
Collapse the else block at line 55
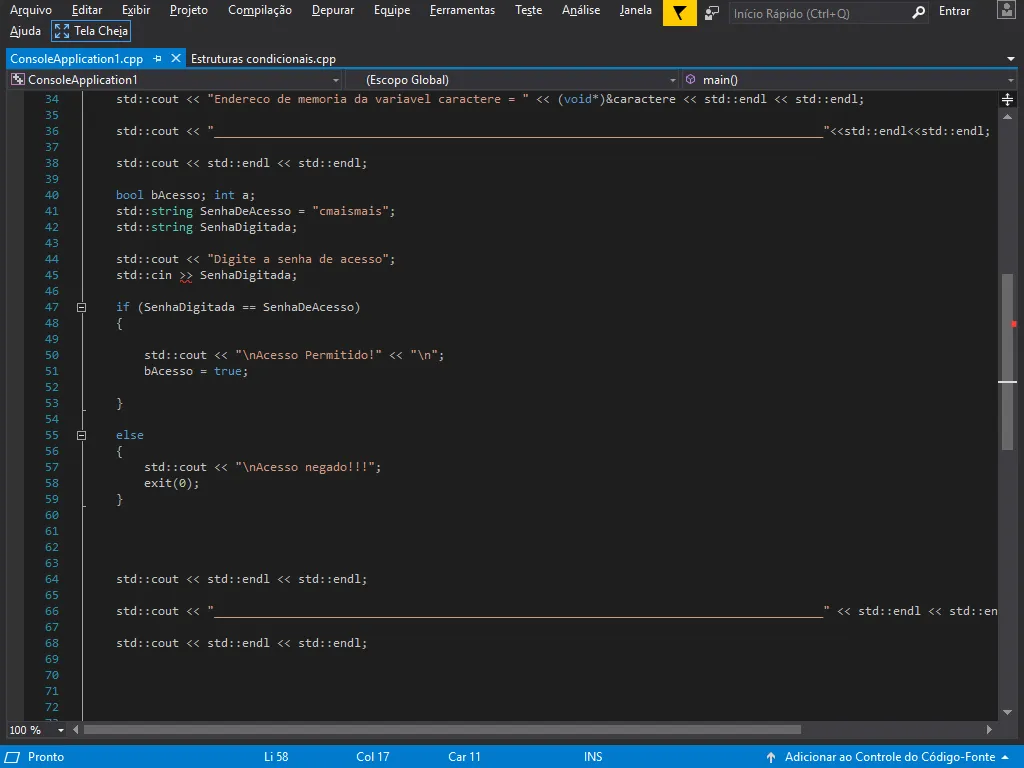click(x=82, y=435)
